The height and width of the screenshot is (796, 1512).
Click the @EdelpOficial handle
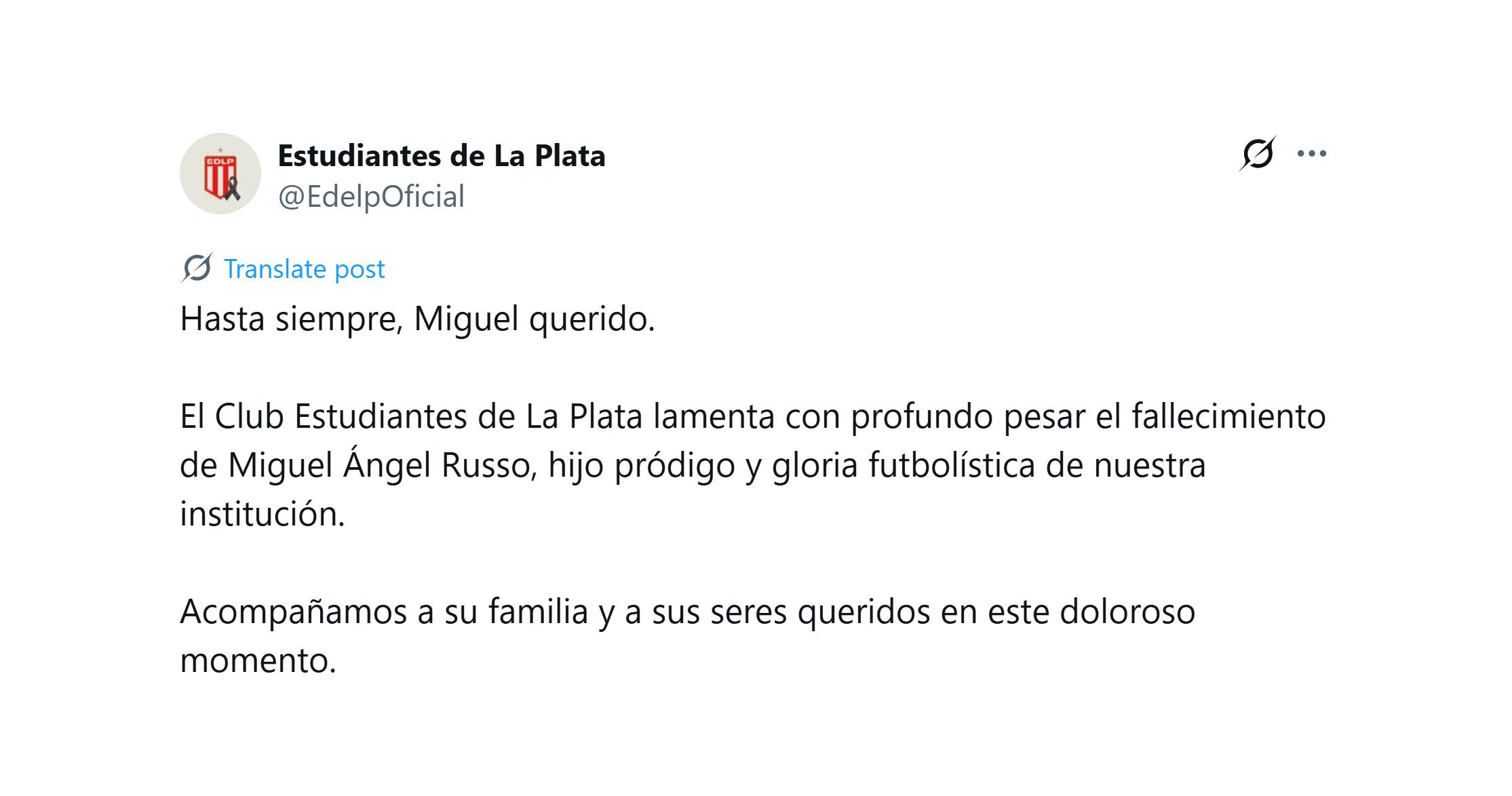click(371, 197)
